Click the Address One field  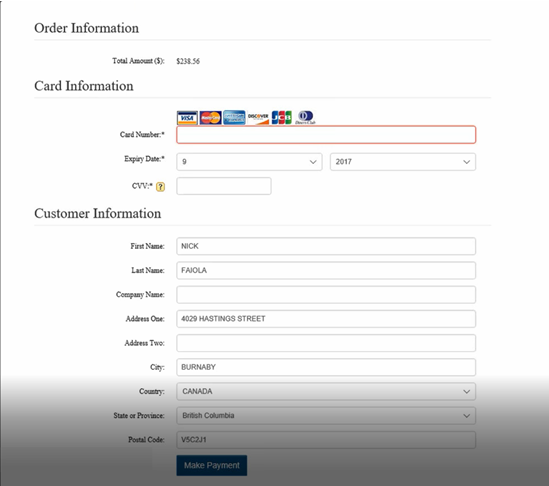[x=326, y=319]
